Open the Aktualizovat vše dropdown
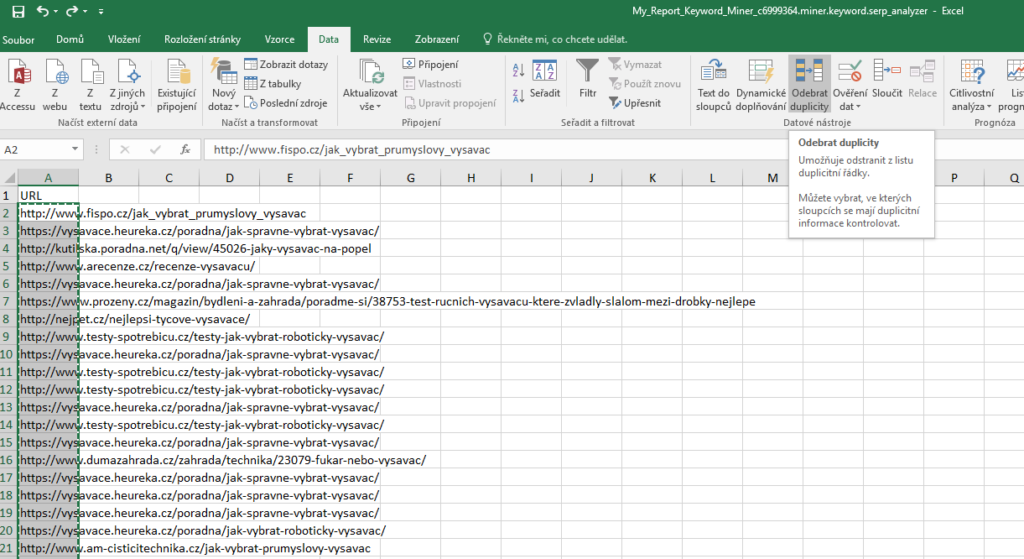Screen dimensions: 1024x559 (370, 85)
